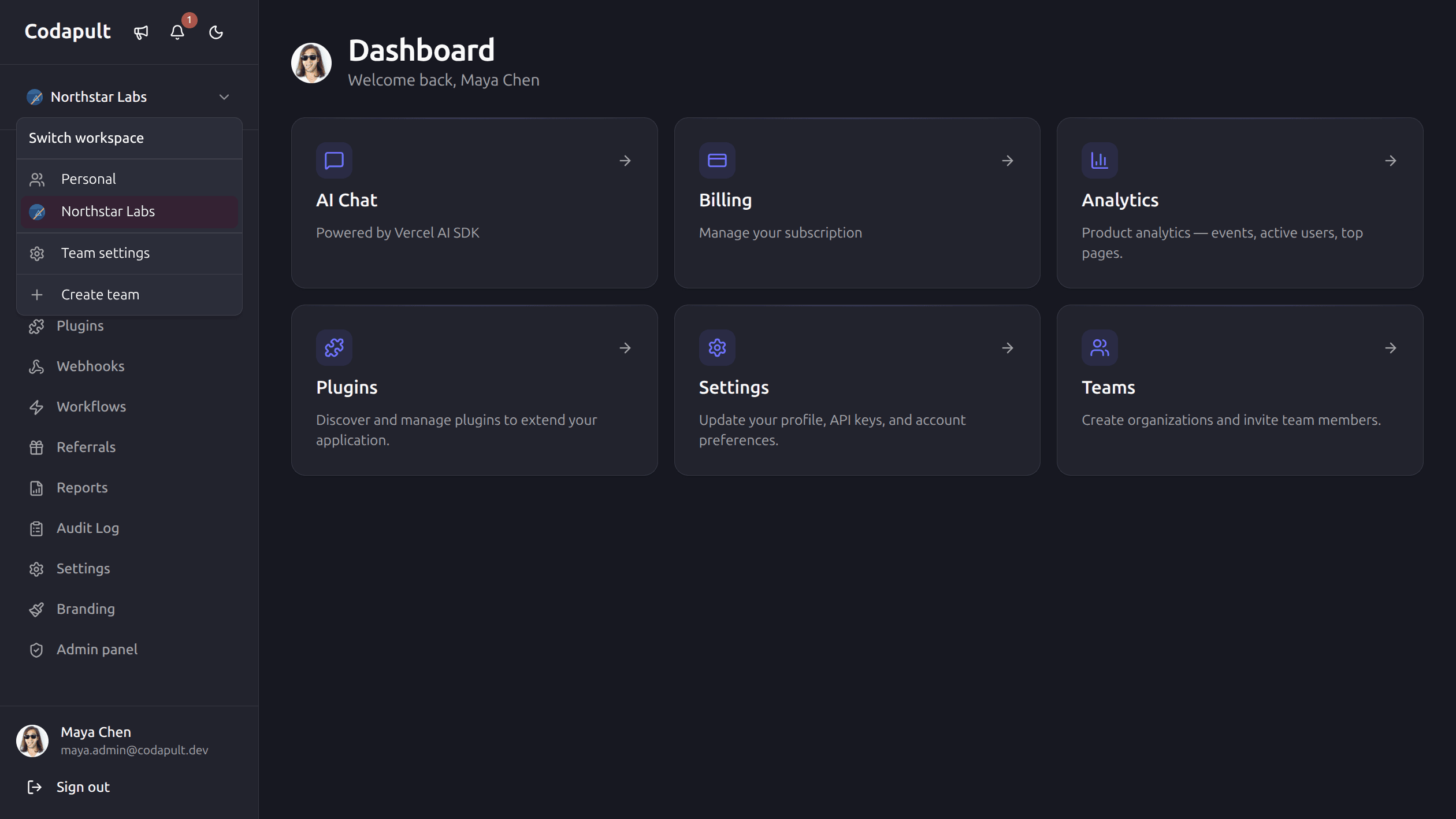Click the Settings gear icon on card
Screen dimensions: 1456x819
pyautogui.click(x=717, y=348)
